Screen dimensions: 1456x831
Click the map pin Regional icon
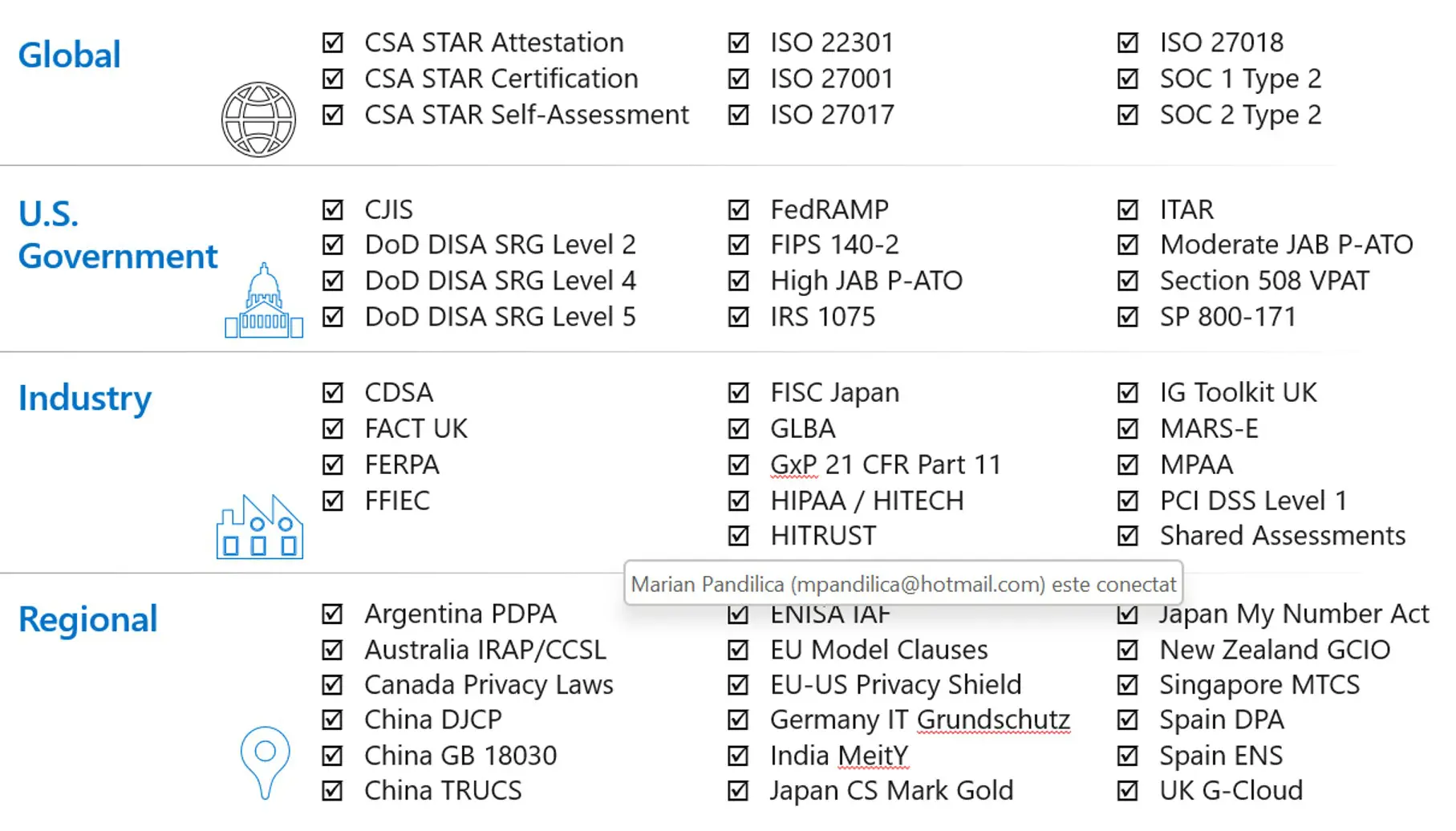(x=265, y=763)
